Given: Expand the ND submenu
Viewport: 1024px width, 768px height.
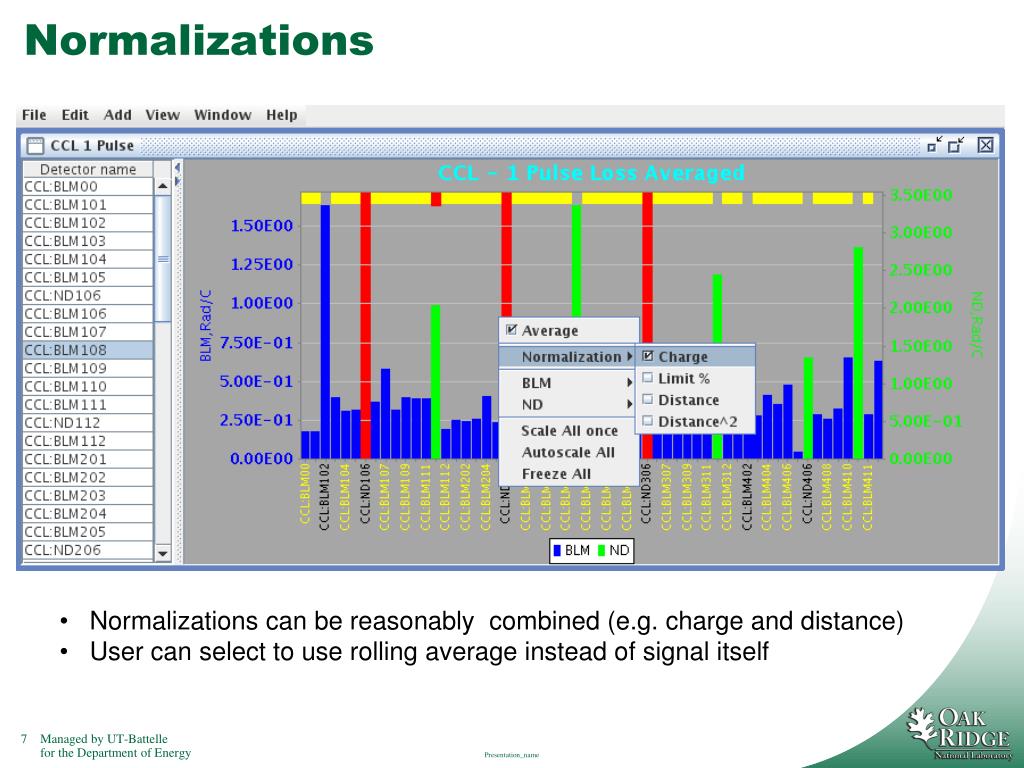Looking at the screenshot, I should [x=569, y=404].
